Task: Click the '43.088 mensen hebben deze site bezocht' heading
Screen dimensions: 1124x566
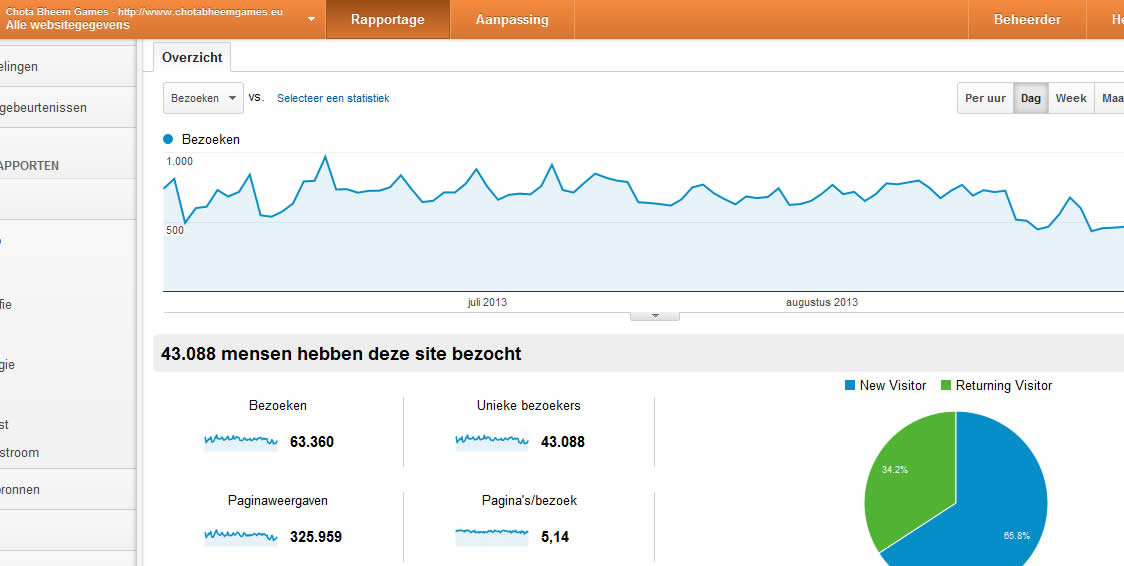Action: coord(341,354)
